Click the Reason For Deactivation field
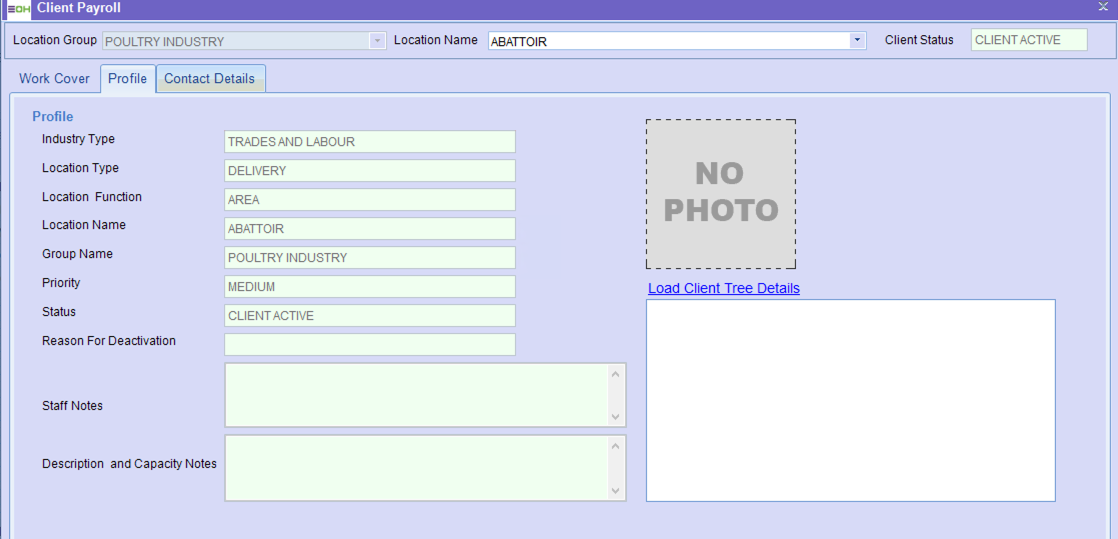Viewport: 1118px width, 539px height. (x=370, y=345)
